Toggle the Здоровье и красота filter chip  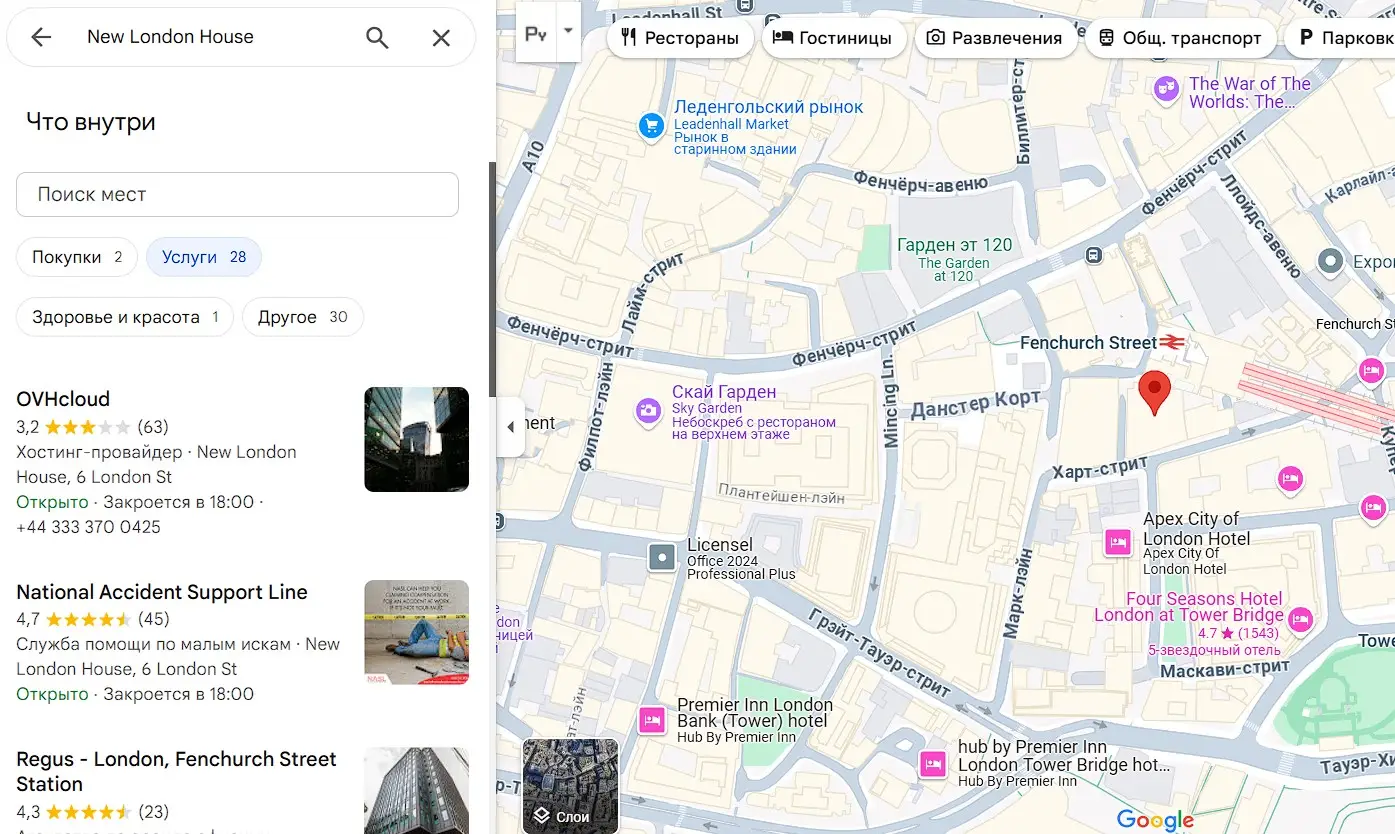coord(124,317)
